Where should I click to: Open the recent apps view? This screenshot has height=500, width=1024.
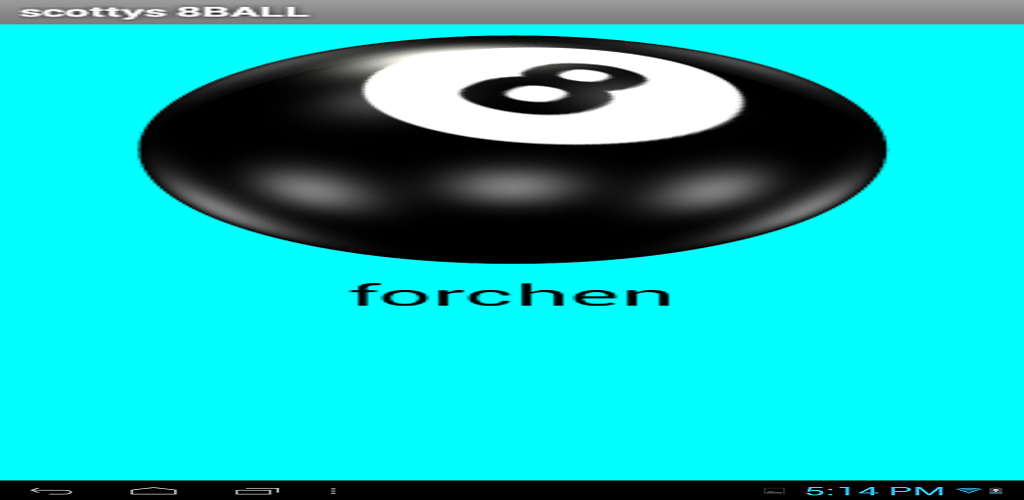tap(257, 490)
